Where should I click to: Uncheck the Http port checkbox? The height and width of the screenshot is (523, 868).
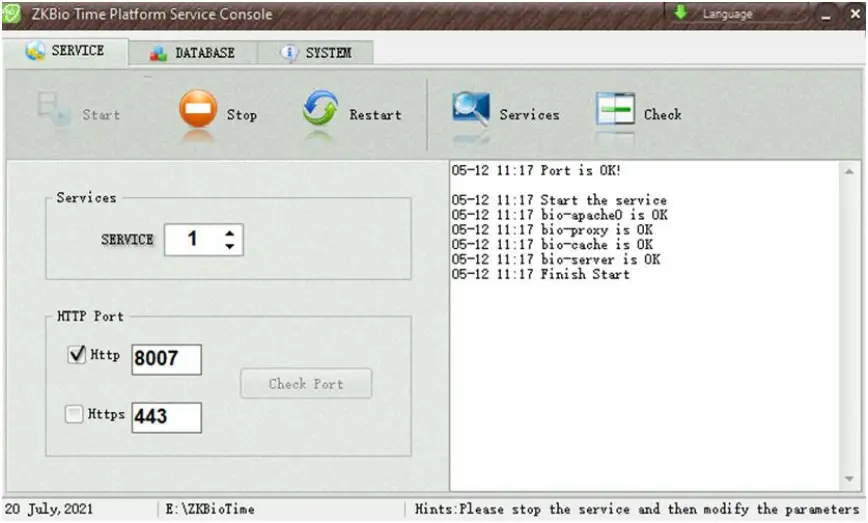click(x=76, y=354)
